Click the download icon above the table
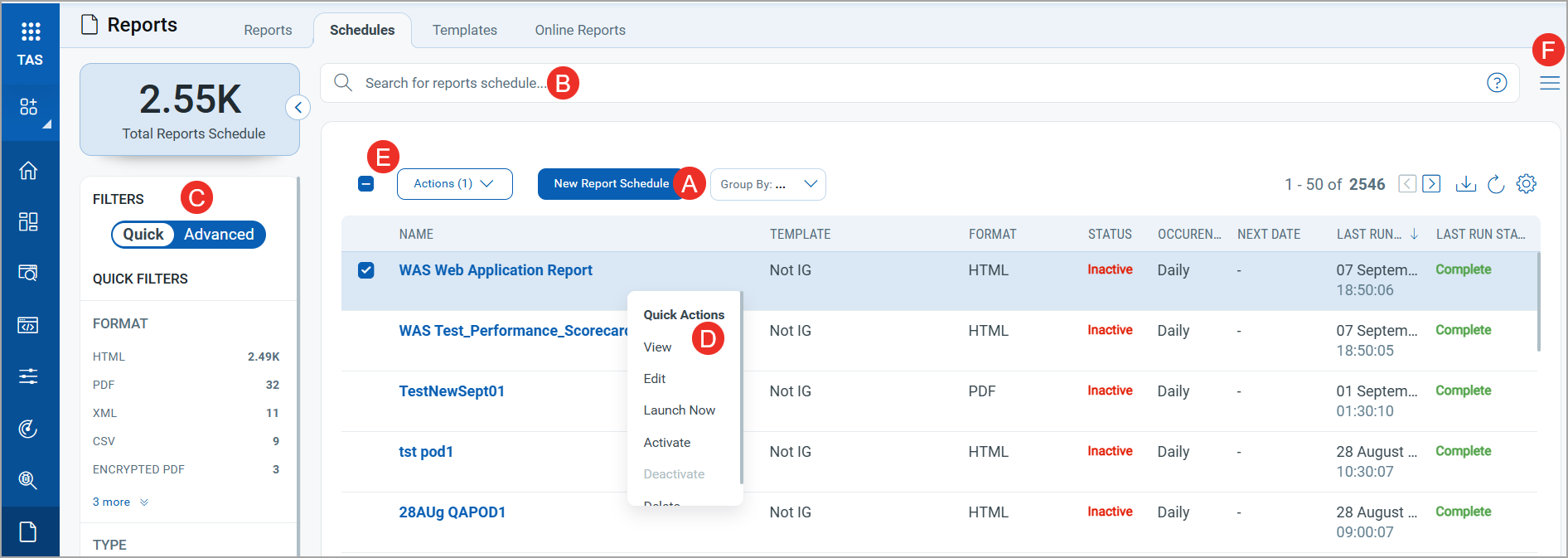This screenshot has height=558, width=1568. click(1465, 184)
